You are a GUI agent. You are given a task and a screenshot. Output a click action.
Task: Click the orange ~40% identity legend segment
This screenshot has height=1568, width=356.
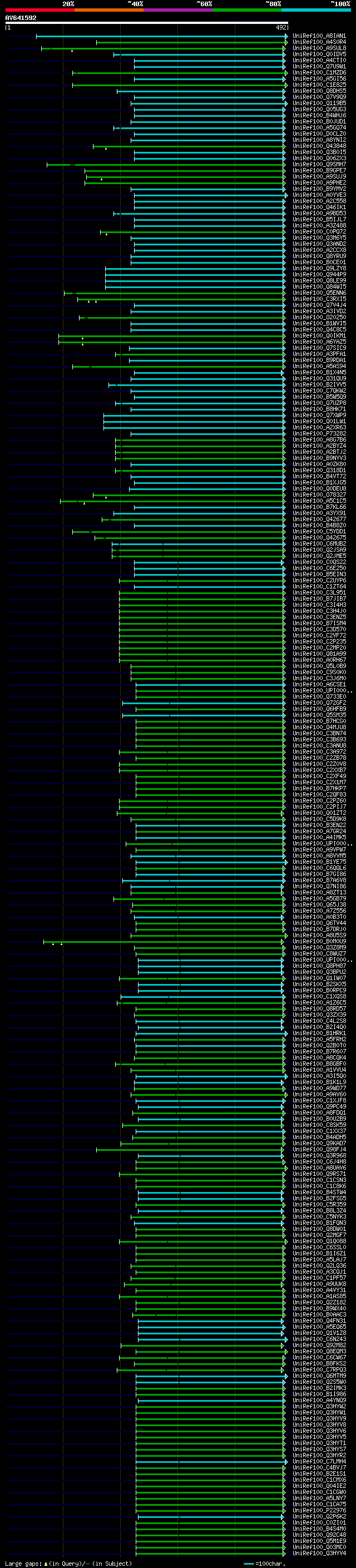coord(109,11)
